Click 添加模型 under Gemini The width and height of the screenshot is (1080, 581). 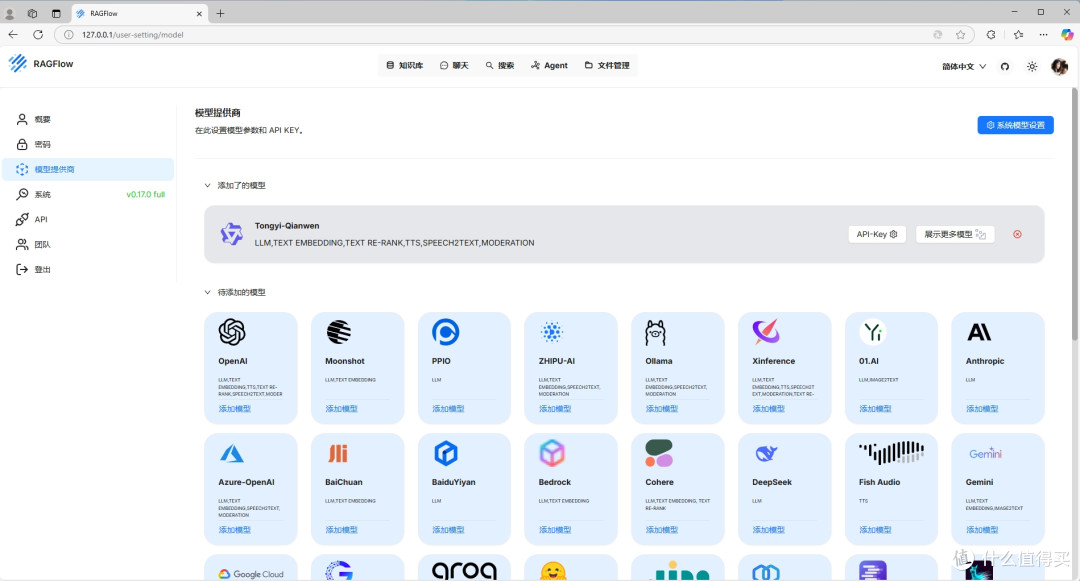[x=982, y=530]
